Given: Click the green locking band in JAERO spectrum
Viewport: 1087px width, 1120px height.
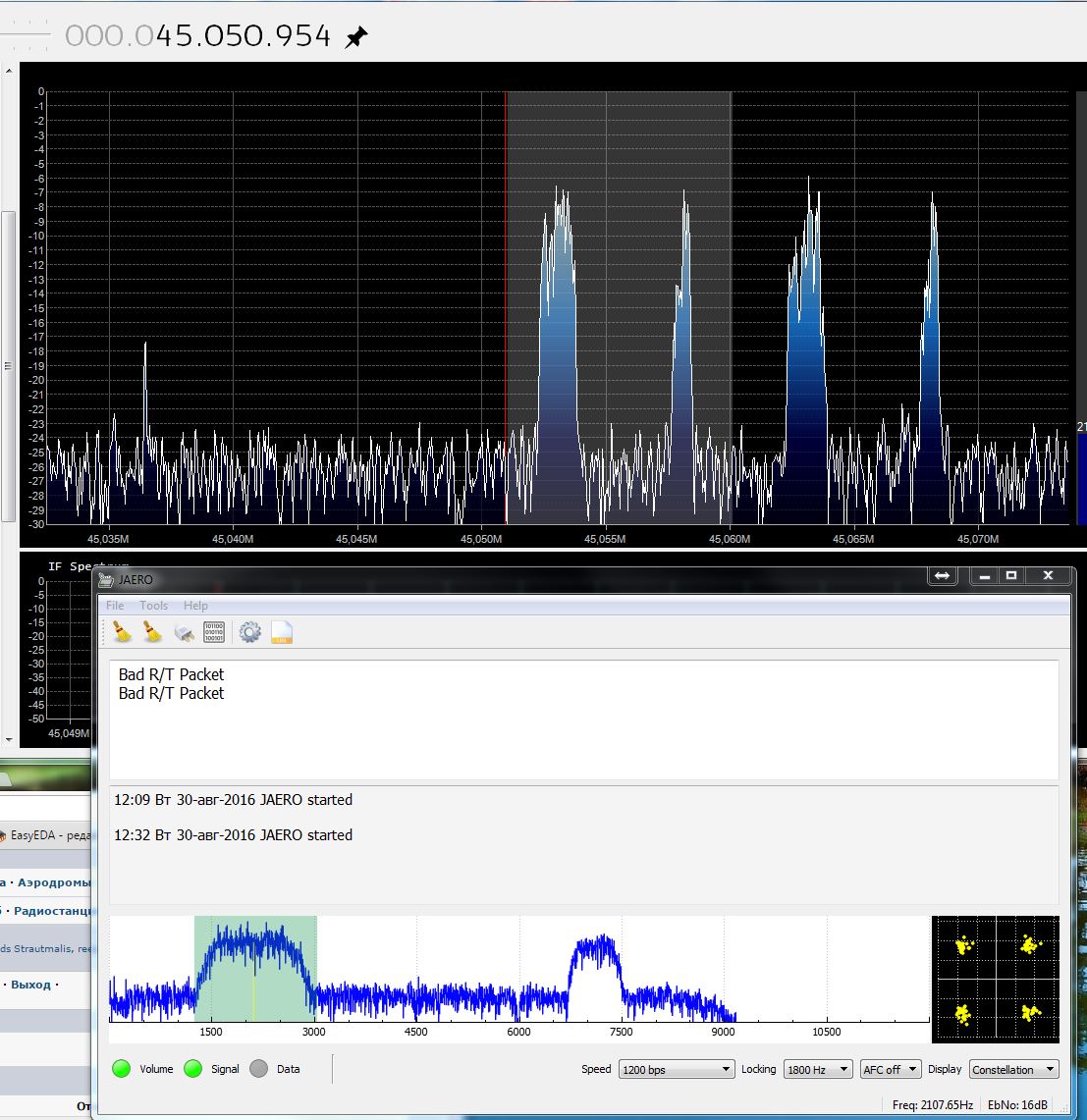Looking at the screenshot, I should pyautogui.click(x=255, y=968).
